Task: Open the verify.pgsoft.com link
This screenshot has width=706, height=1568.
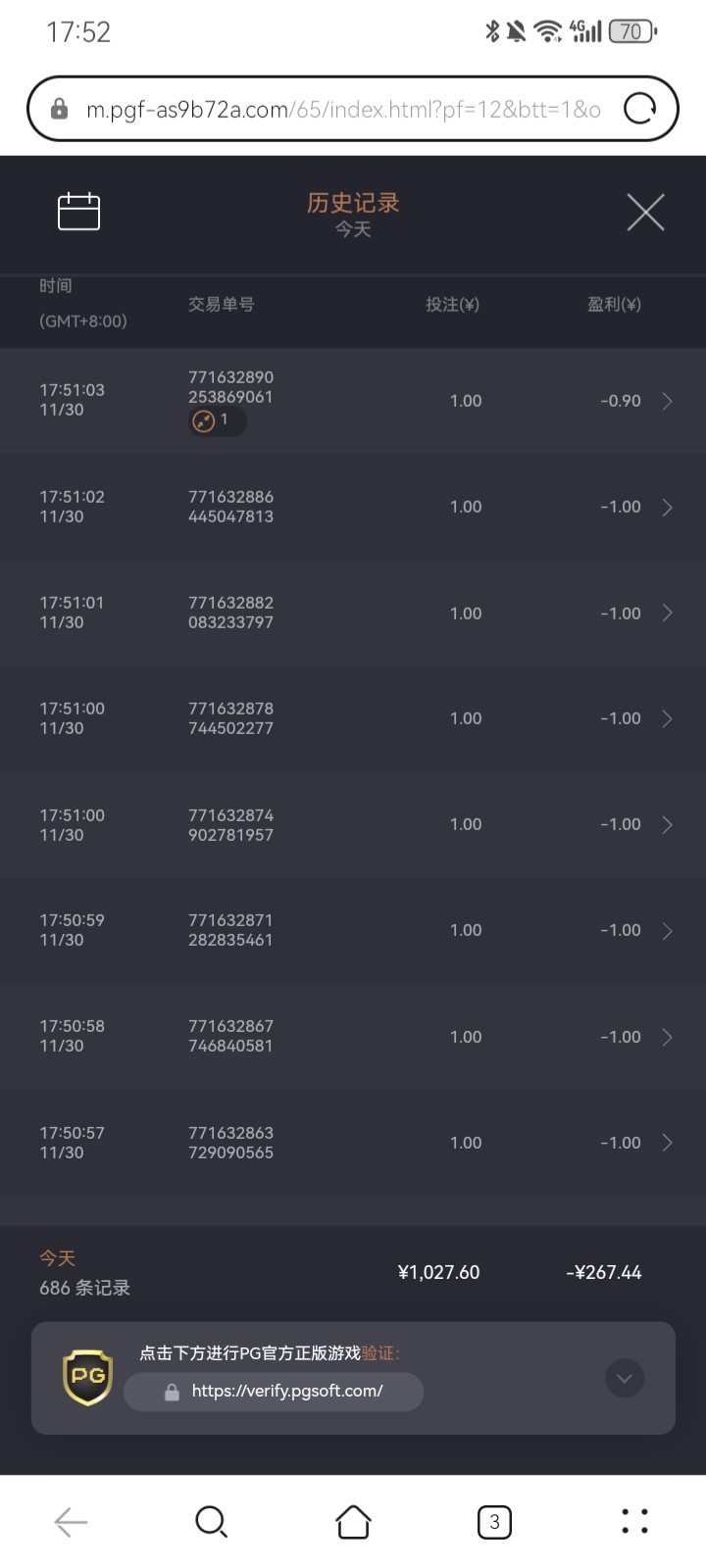Action: point(286,1391)
